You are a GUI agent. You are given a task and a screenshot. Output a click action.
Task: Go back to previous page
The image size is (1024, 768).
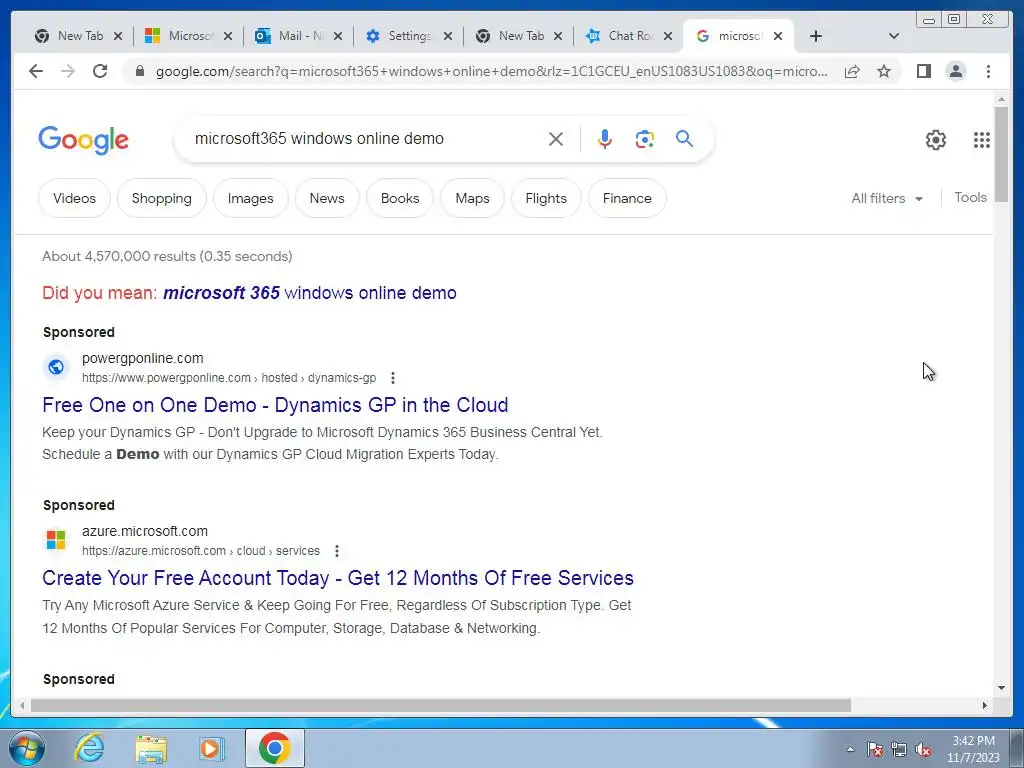click(36, 71)
